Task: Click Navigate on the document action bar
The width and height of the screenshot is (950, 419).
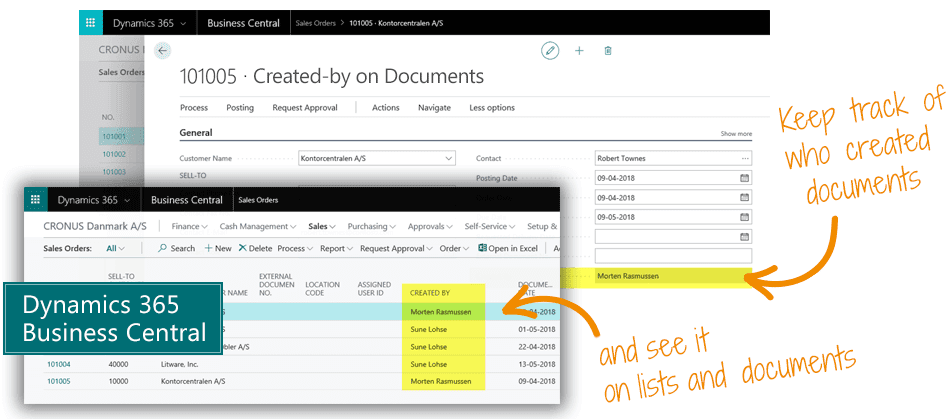Action: (434, 108)
